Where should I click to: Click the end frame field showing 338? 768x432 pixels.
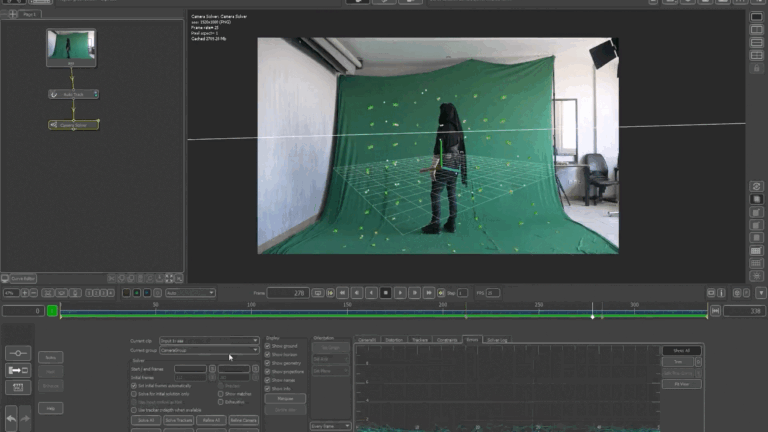coord(744,311)
